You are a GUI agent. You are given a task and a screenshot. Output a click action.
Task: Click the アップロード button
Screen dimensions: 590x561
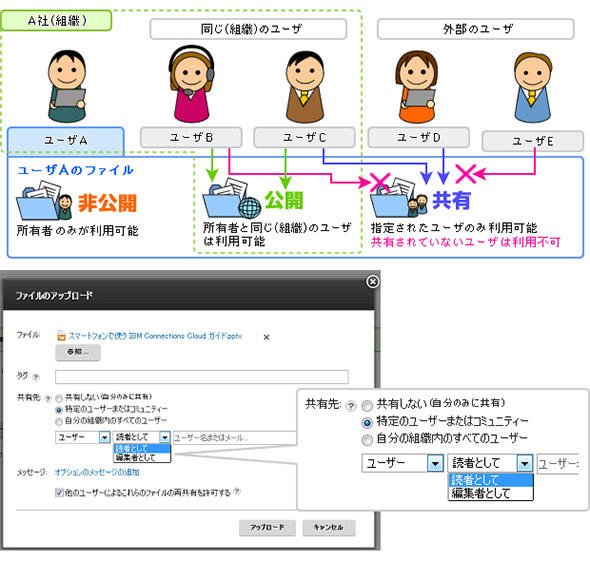point(267,528)
